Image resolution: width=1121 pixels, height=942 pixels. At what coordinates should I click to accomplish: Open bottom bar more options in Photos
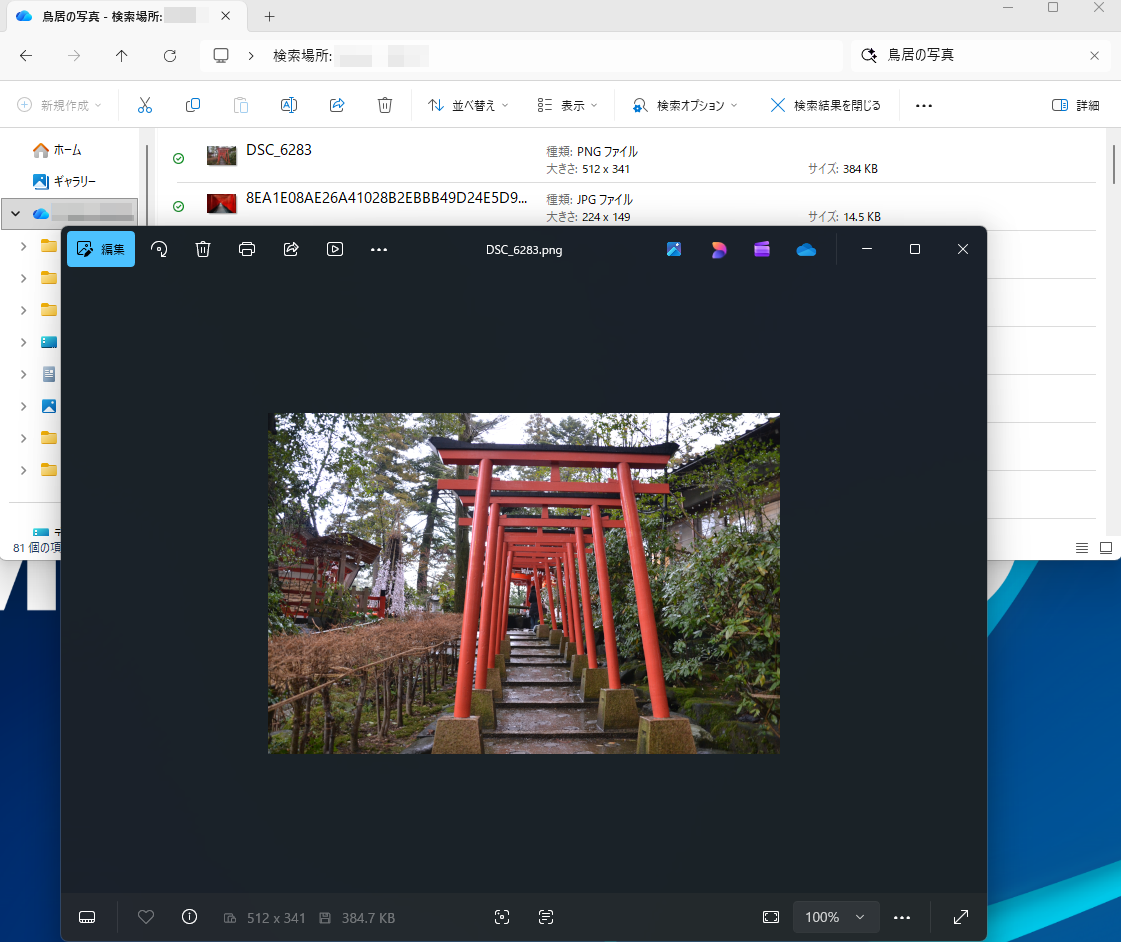(x=902, y=918)
